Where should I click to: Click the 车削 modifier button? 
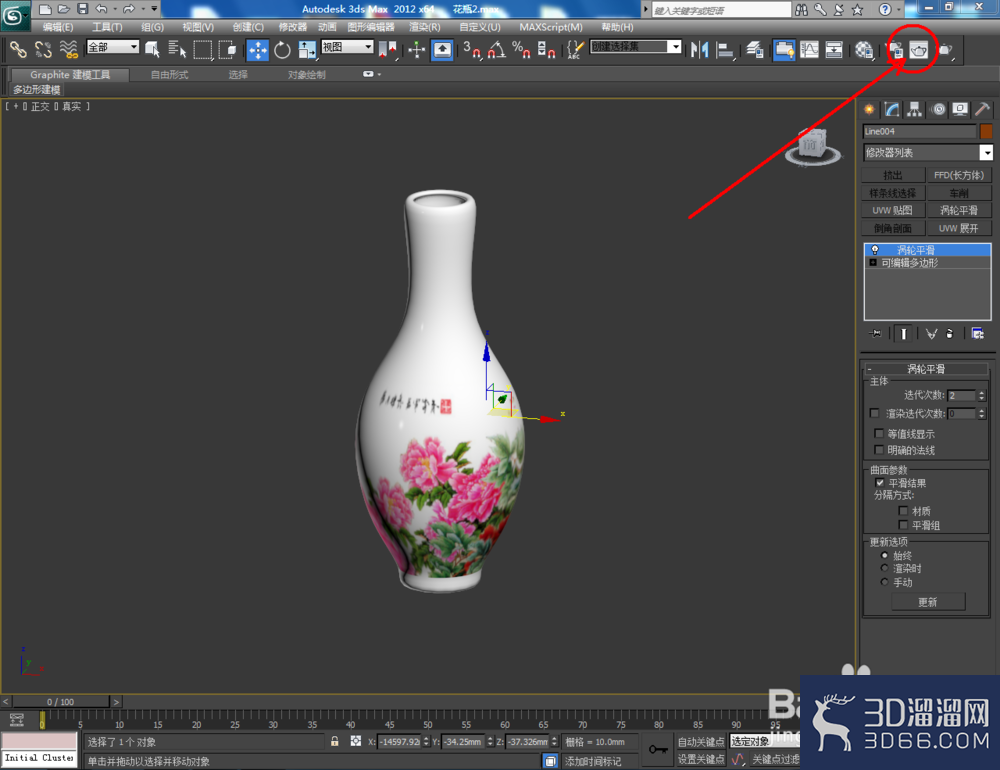click(x=959, y=193)
